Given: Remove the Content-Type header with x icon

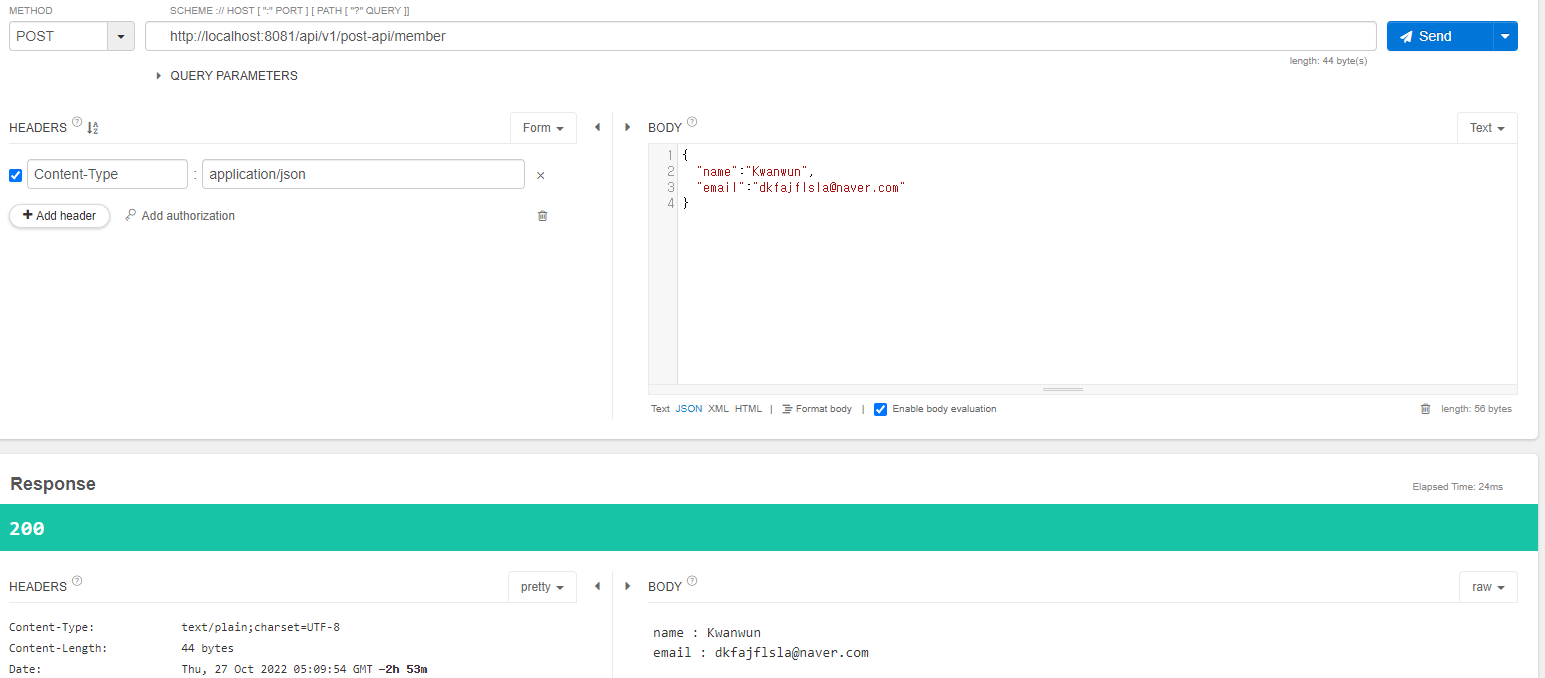Looking at the screenshot, I should coord(541,175).
